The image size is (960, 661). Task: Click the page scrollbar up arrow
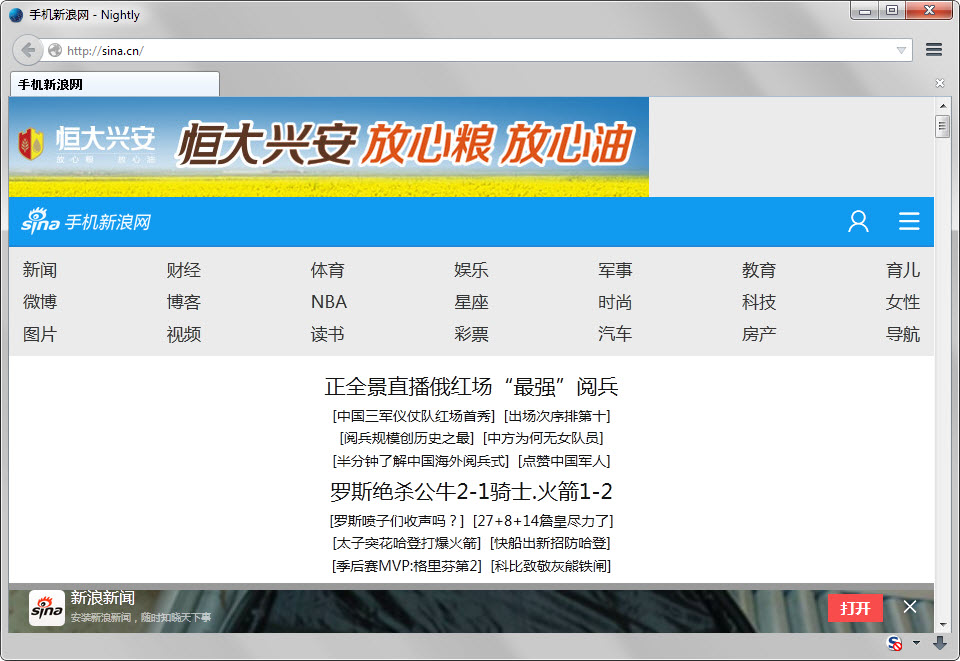pos(943,106)
